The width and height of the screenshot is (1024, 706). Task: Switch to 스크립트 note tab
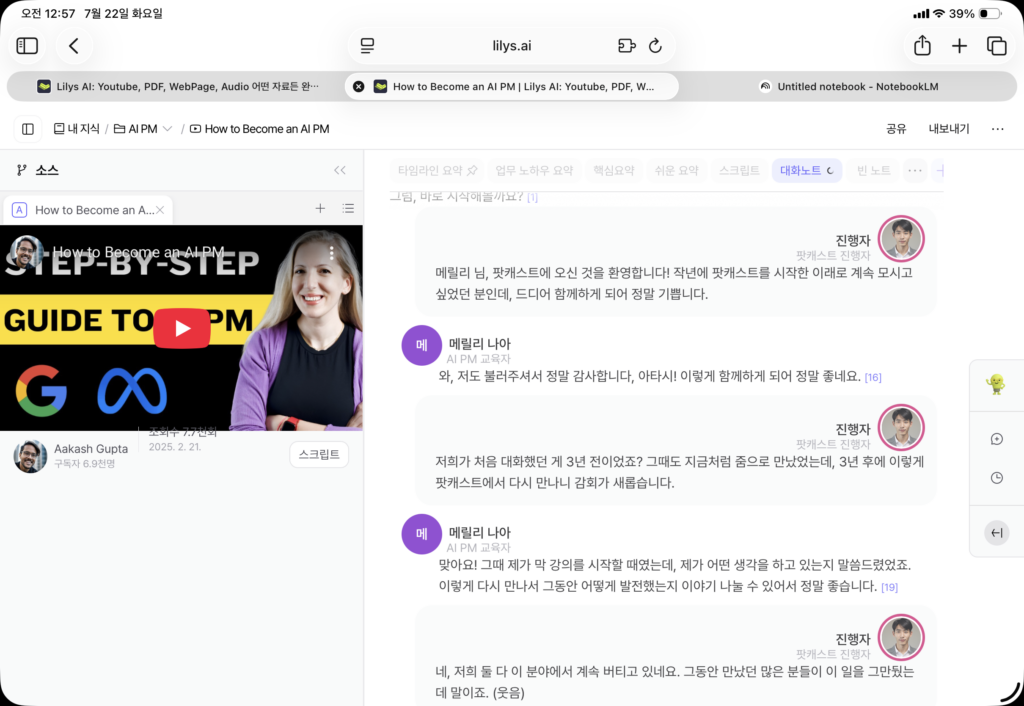[x=739, y=170]
